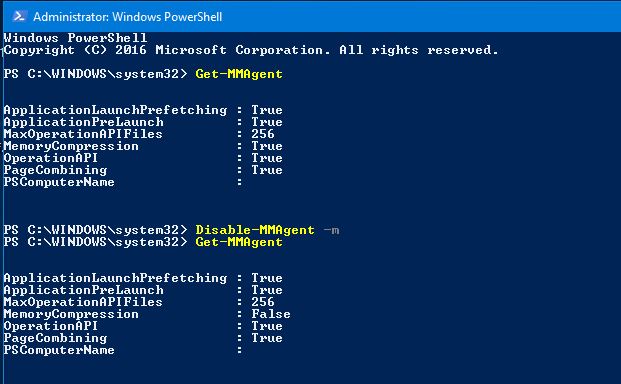This screenshot has width=621, height=384.
Task: Click the -m parameter after Disable-MMAgent
Action: (x=331, y=230)
